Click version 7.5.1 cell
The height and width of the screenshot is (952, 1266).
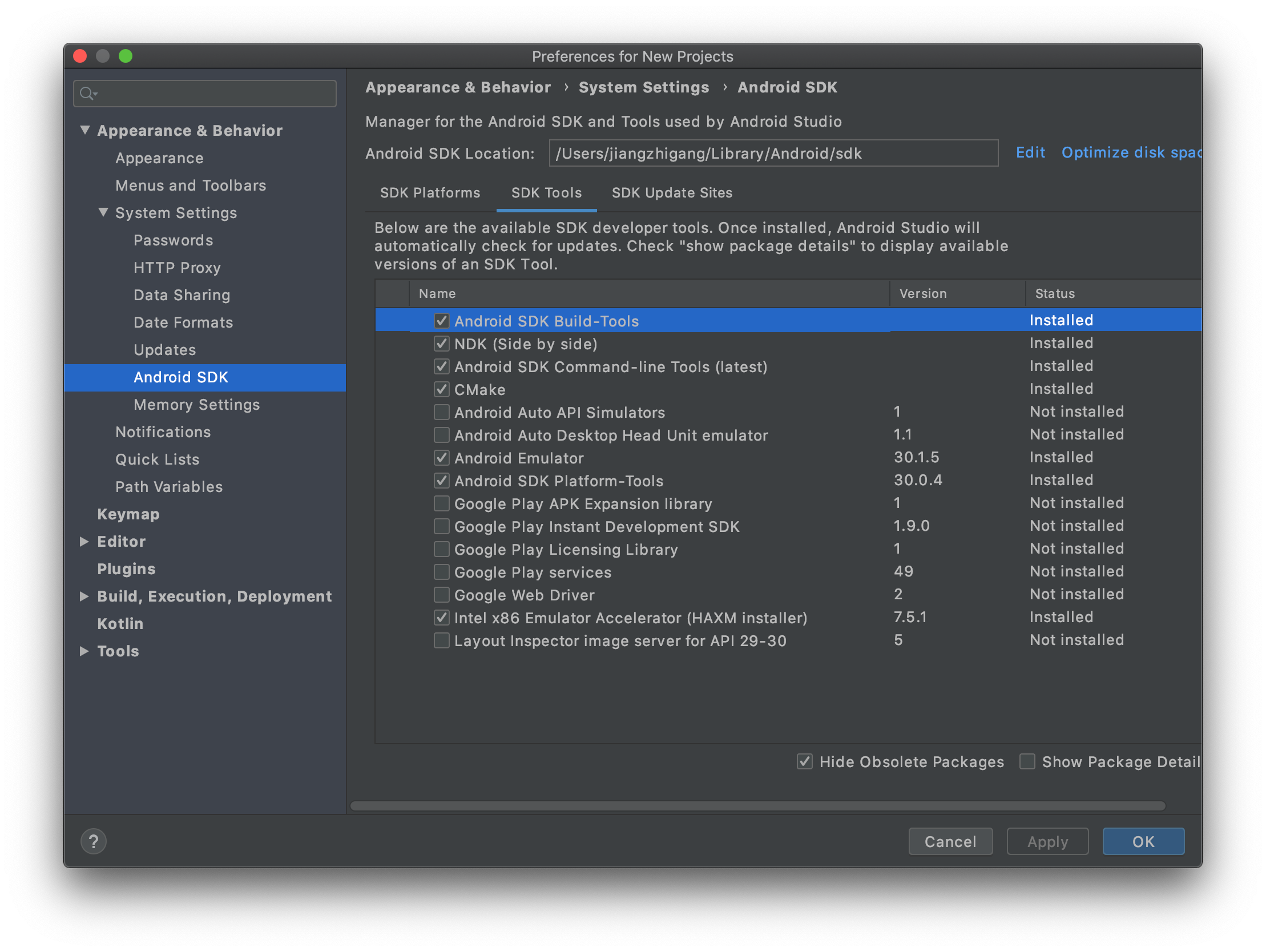coord(910,617)
